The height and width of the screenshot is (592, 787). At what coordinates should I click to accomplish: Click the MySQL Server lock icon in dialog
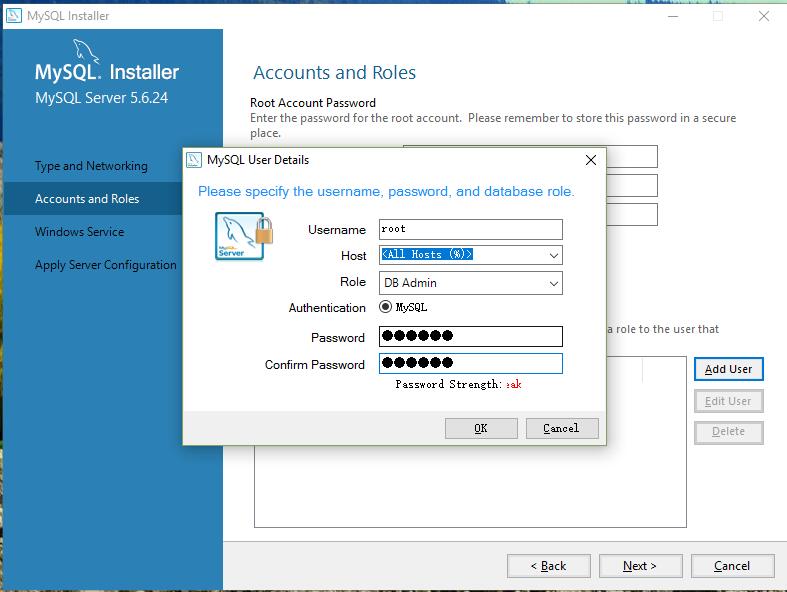243,237
